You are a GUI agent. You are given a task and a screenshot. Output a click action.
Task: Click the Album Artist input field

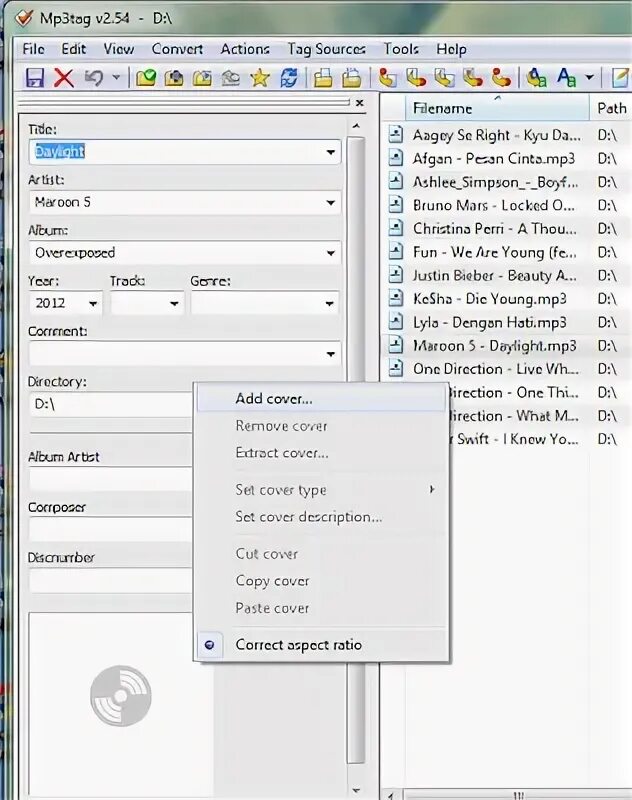[111, 480]
